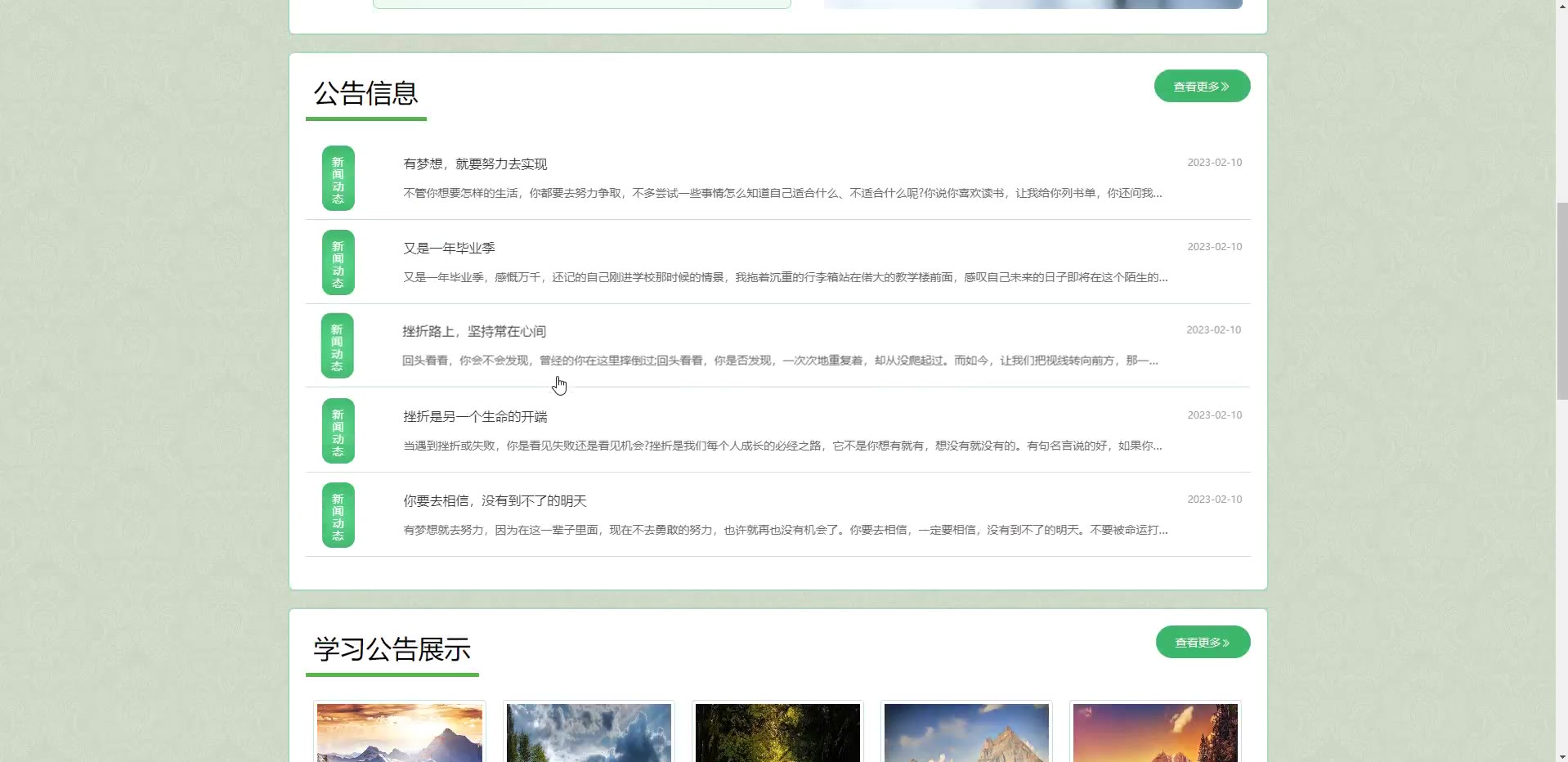Open the article 挫折是另一个生命的开端
The width and height of the screenshot is (1568, 762).
pos(475,416)
